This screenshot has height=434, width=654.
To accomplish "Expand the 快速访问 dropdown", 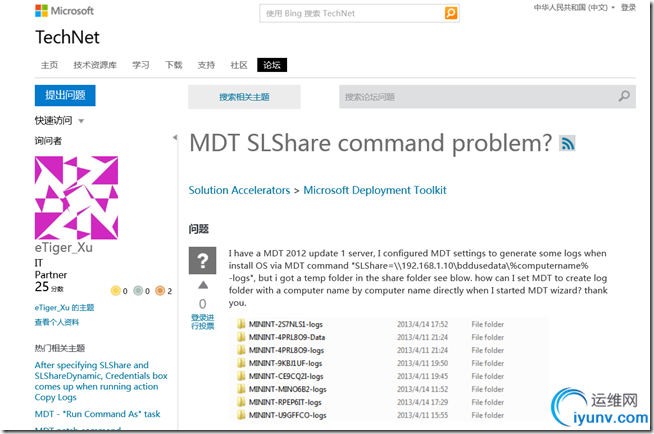I will pyautogui.click(x=59, y=121).
